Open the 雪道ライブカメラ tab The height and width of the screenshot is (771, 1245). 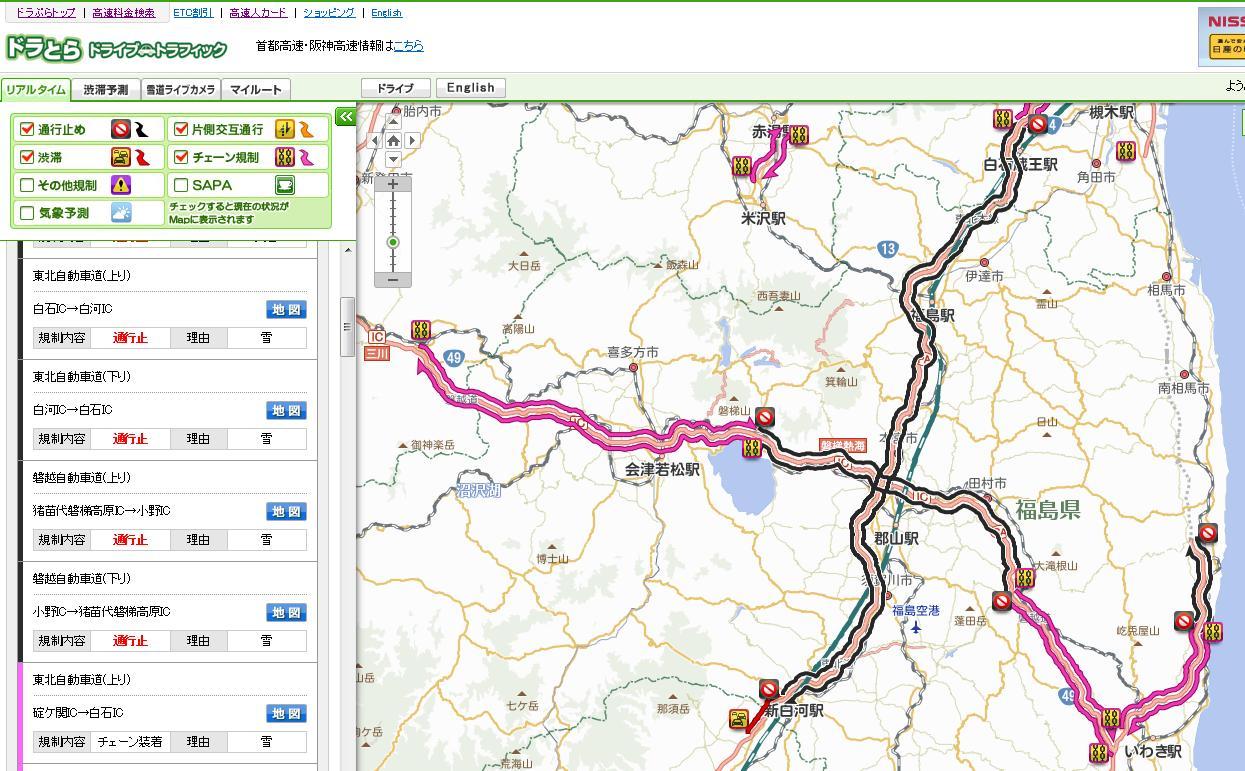(180, 89)
